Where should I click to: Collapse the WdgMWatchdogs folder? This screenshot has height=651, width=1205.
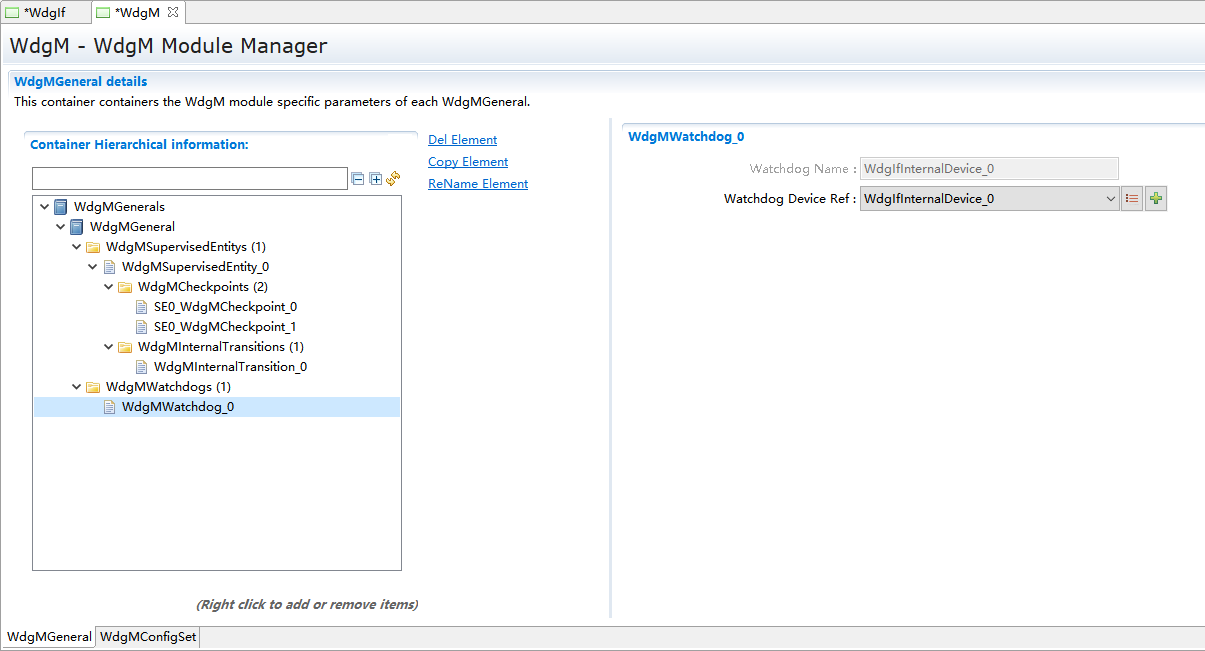click(x=77, y=387)
